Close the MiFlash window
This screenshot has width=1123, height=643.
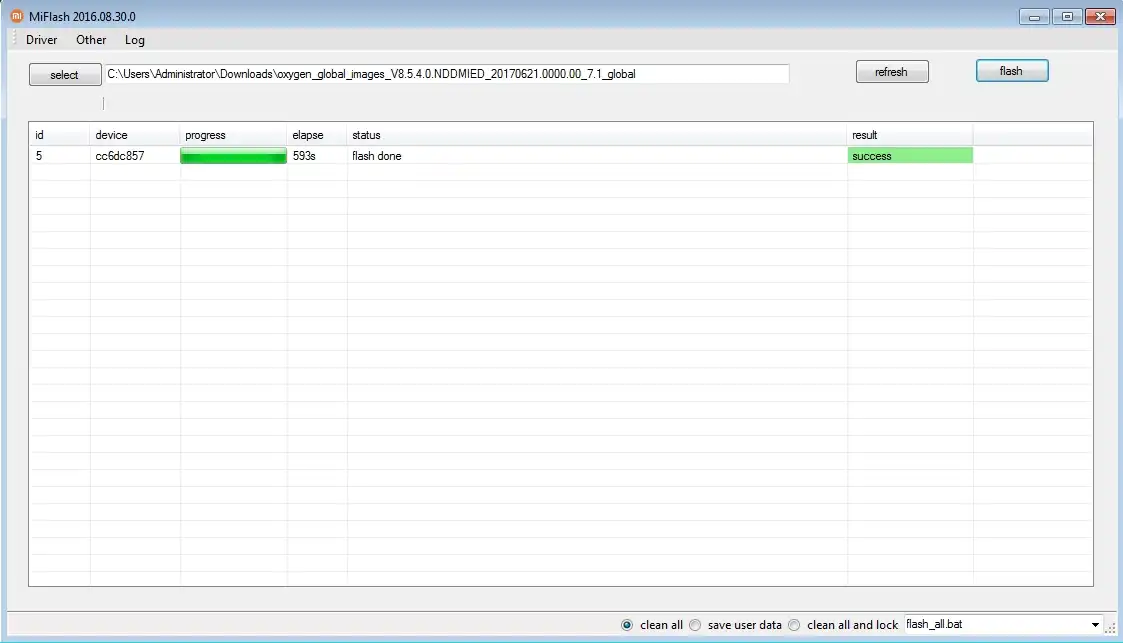pyautogui.click(x=1100, y=16)
